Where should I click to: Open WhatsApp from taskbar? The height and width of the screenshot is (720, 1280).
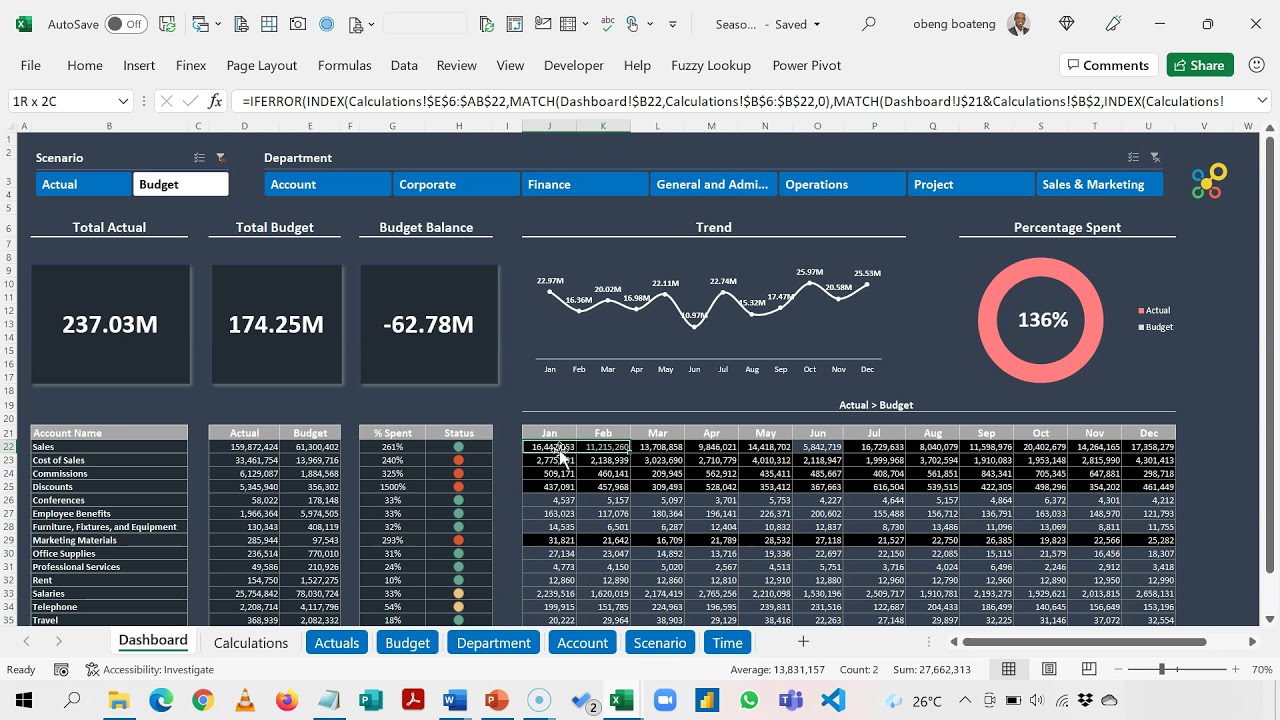[x=749, y=701]
